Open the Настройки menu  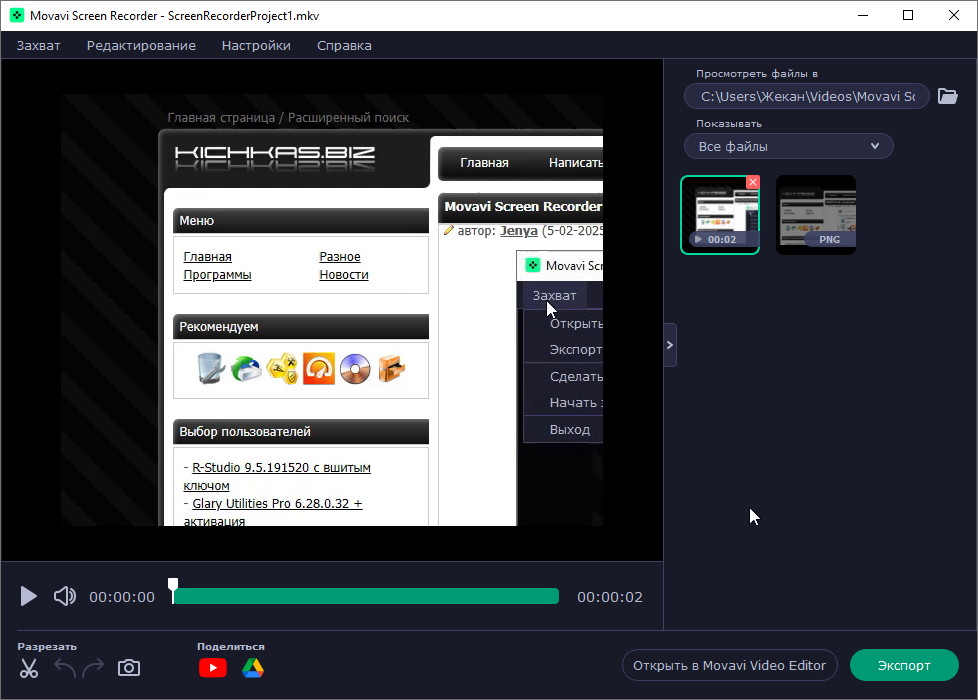point(256,46)
